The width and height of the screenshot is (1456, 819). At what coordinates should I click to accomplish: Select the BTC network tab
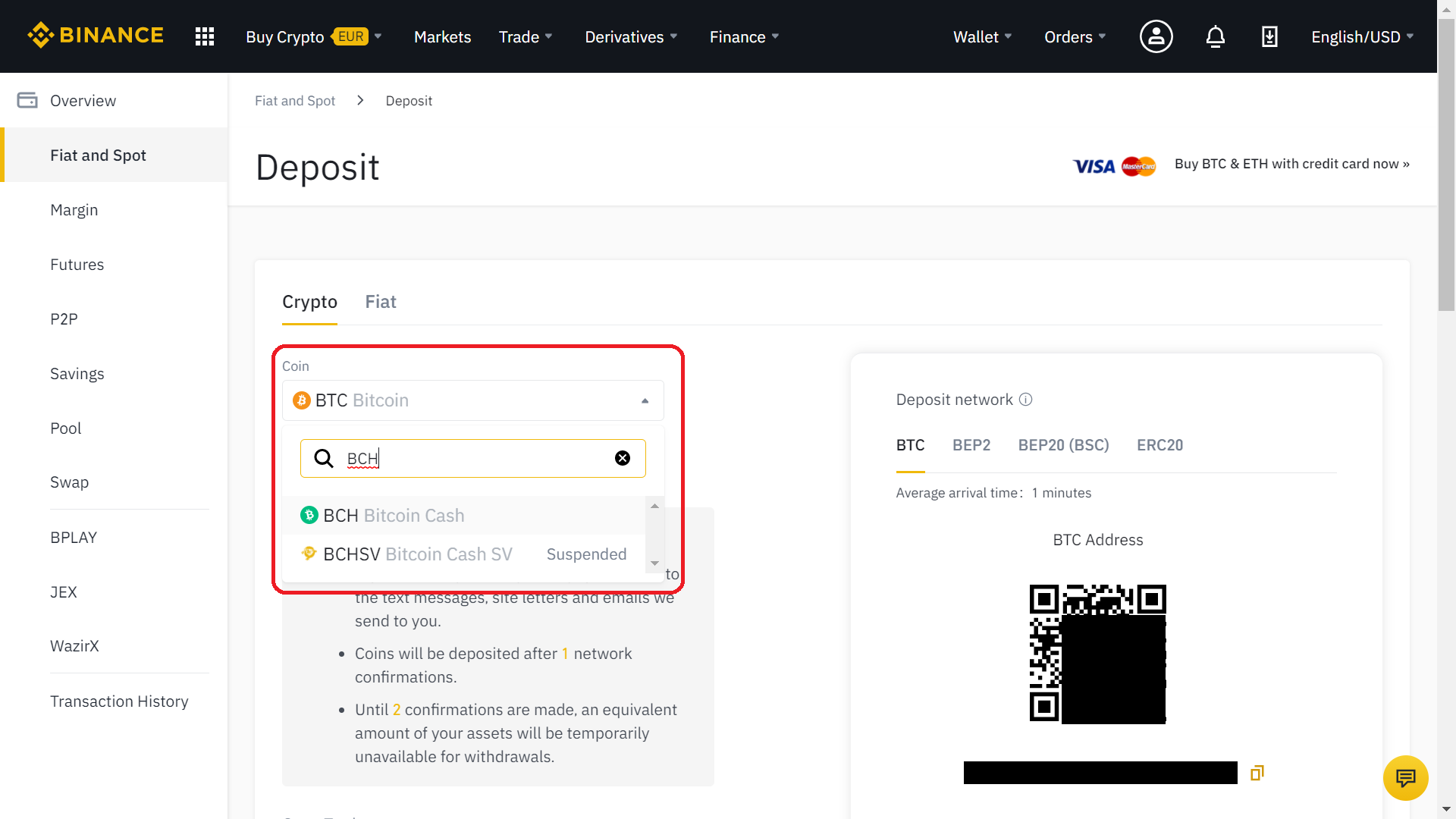(910, 445)
